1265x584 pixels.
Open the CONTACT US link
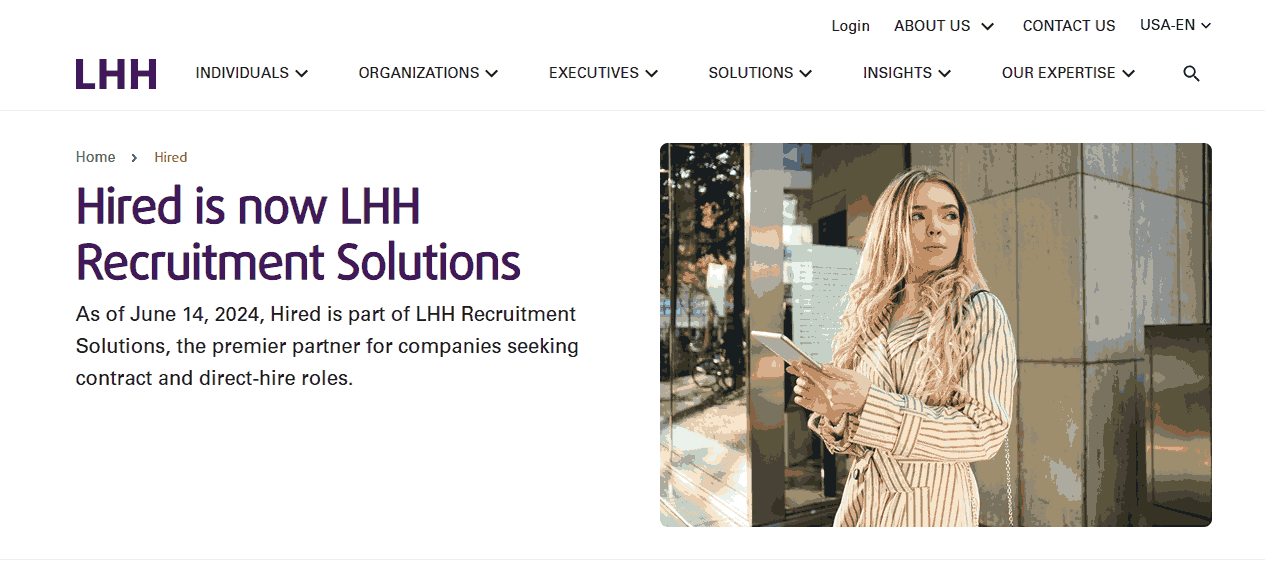[x=1069, y=26]
